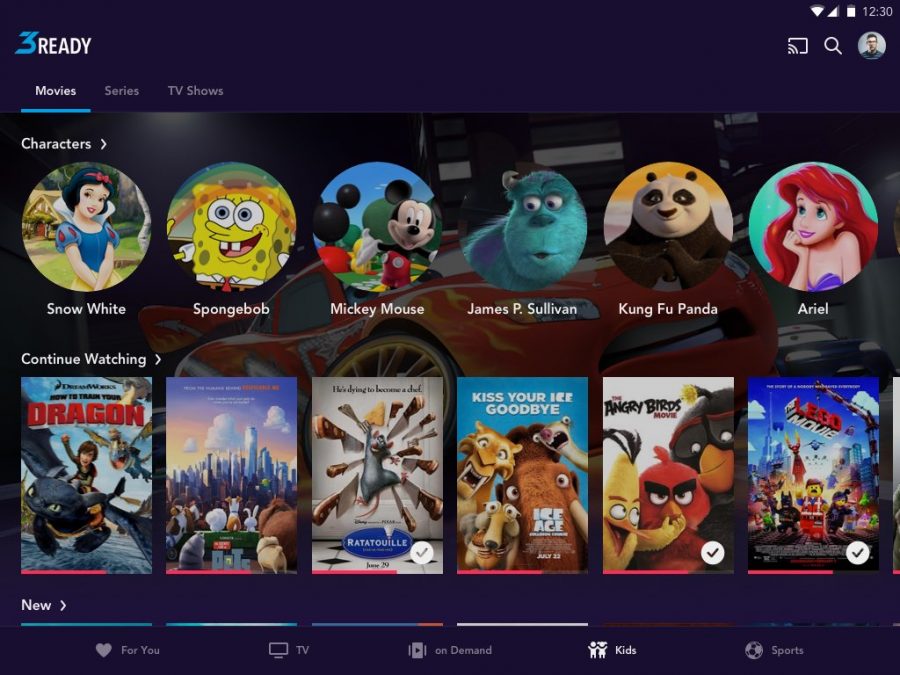Tap the Spongebob name label

[231, 309]
